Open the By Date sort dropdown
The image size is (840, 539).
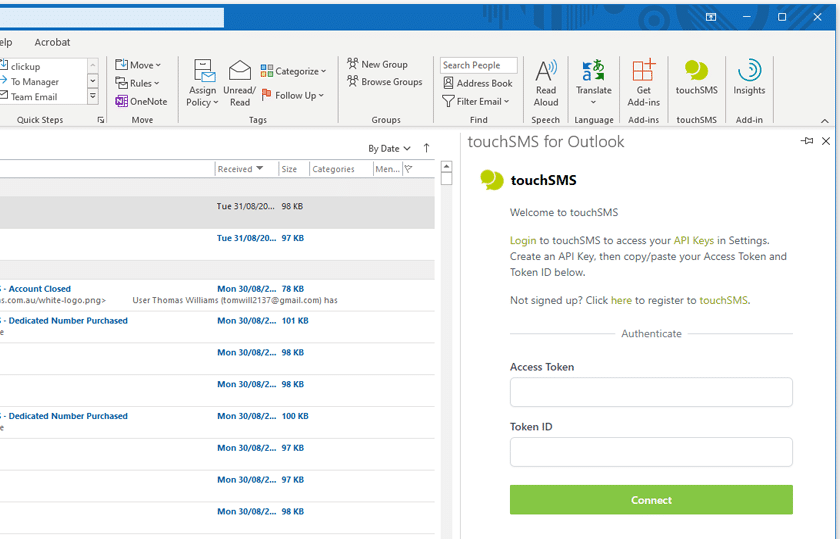coord(389,148)
